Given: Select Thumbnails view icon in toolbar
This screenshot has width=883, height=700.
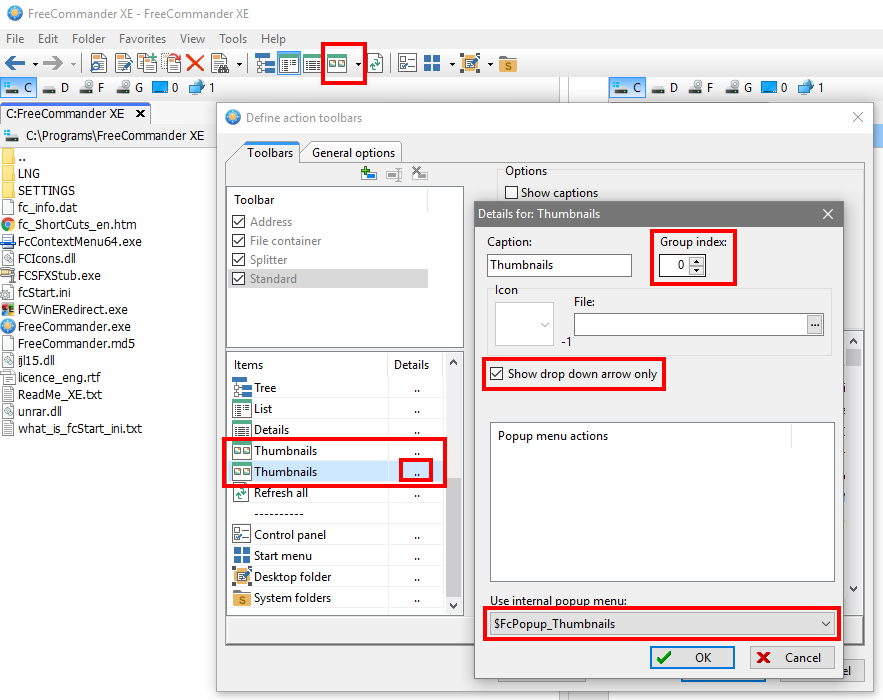Looking at the screenshot, I should coord(337,63).
